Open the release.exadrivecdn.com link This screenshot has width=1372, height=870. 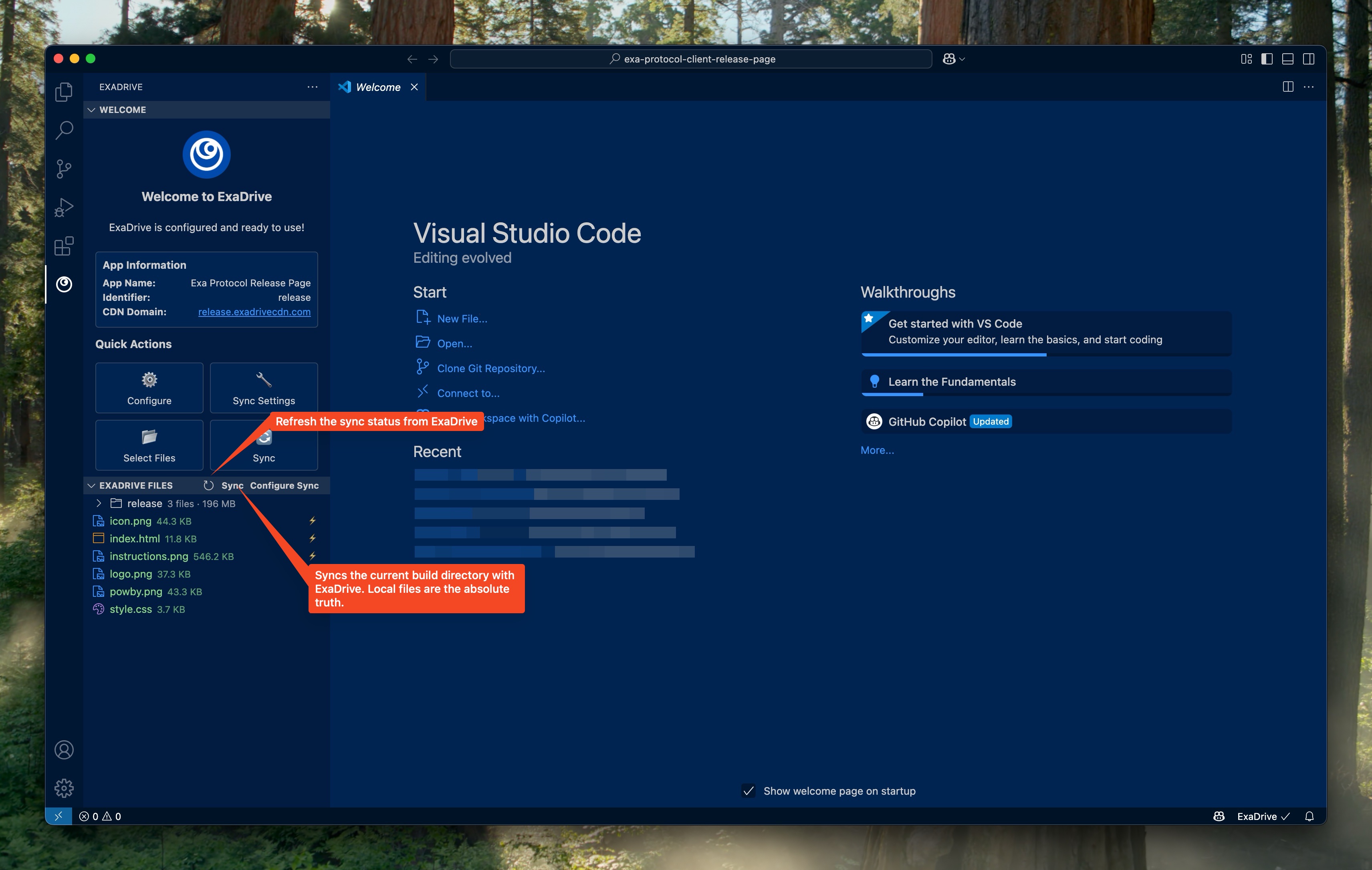(254, 312)
